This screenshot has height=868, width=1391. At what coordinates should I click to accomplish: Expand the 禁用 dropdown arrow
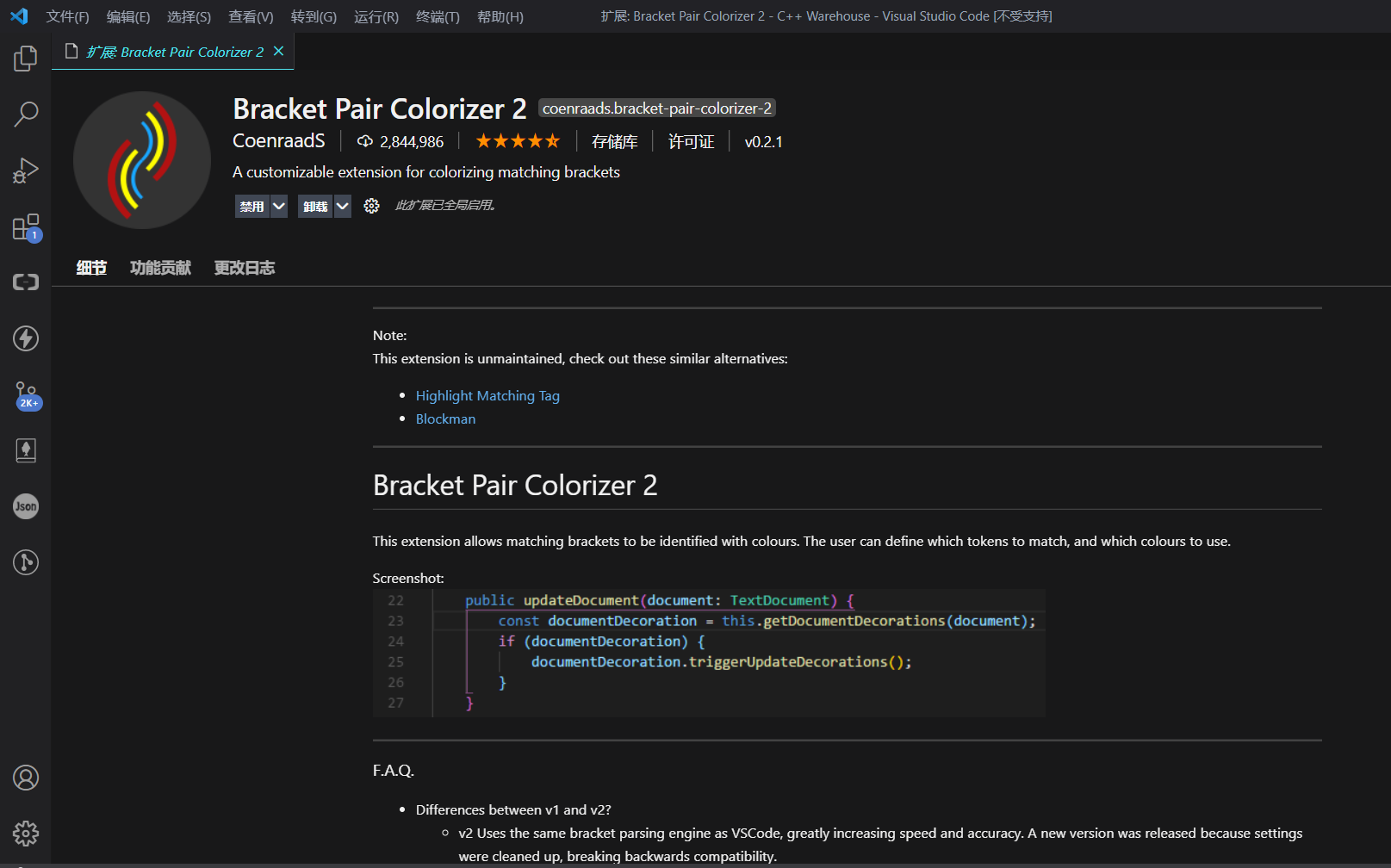click(278, 206)
